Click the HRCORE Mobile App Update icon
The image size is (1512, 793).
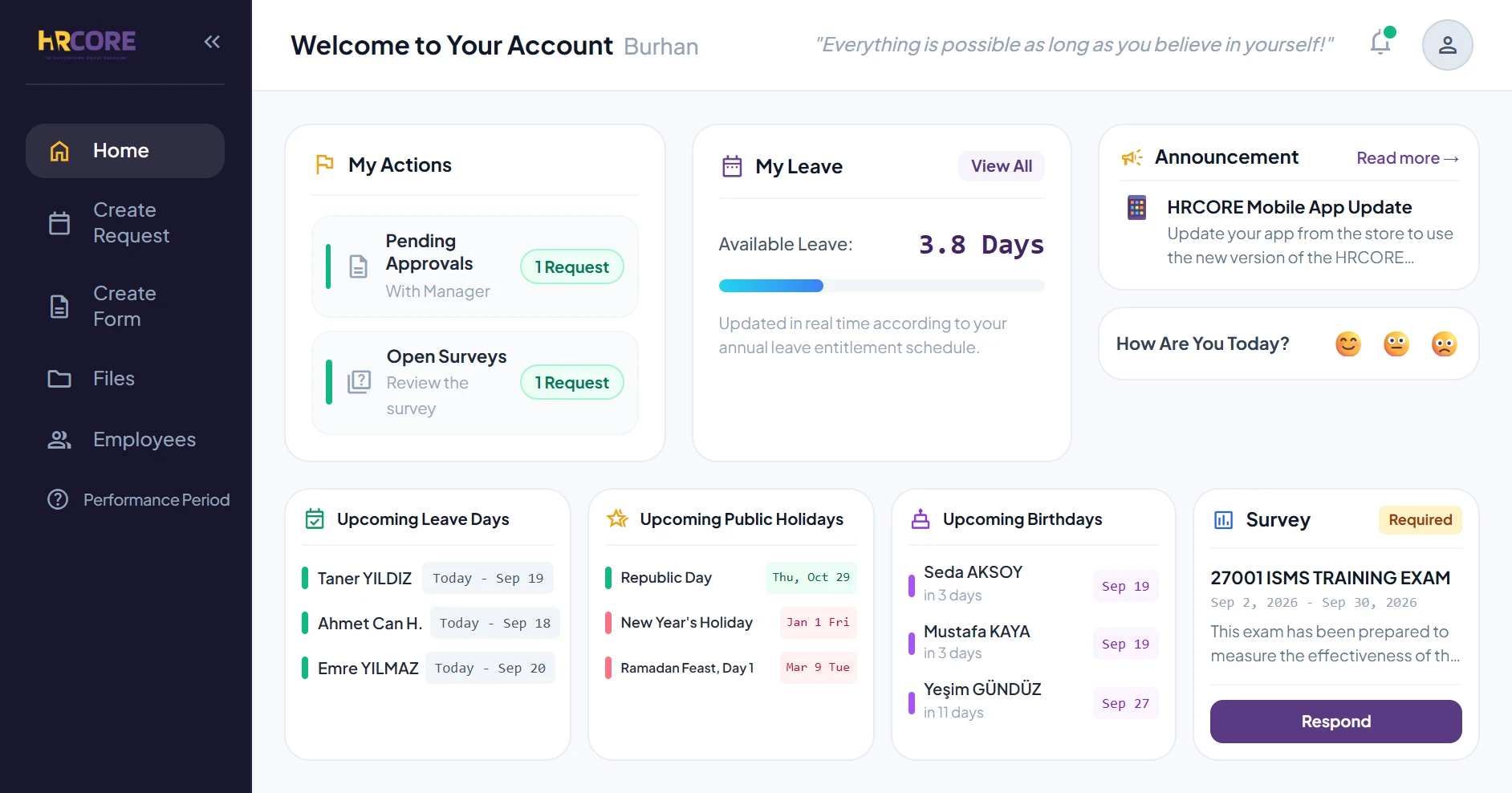(1136, 207)
